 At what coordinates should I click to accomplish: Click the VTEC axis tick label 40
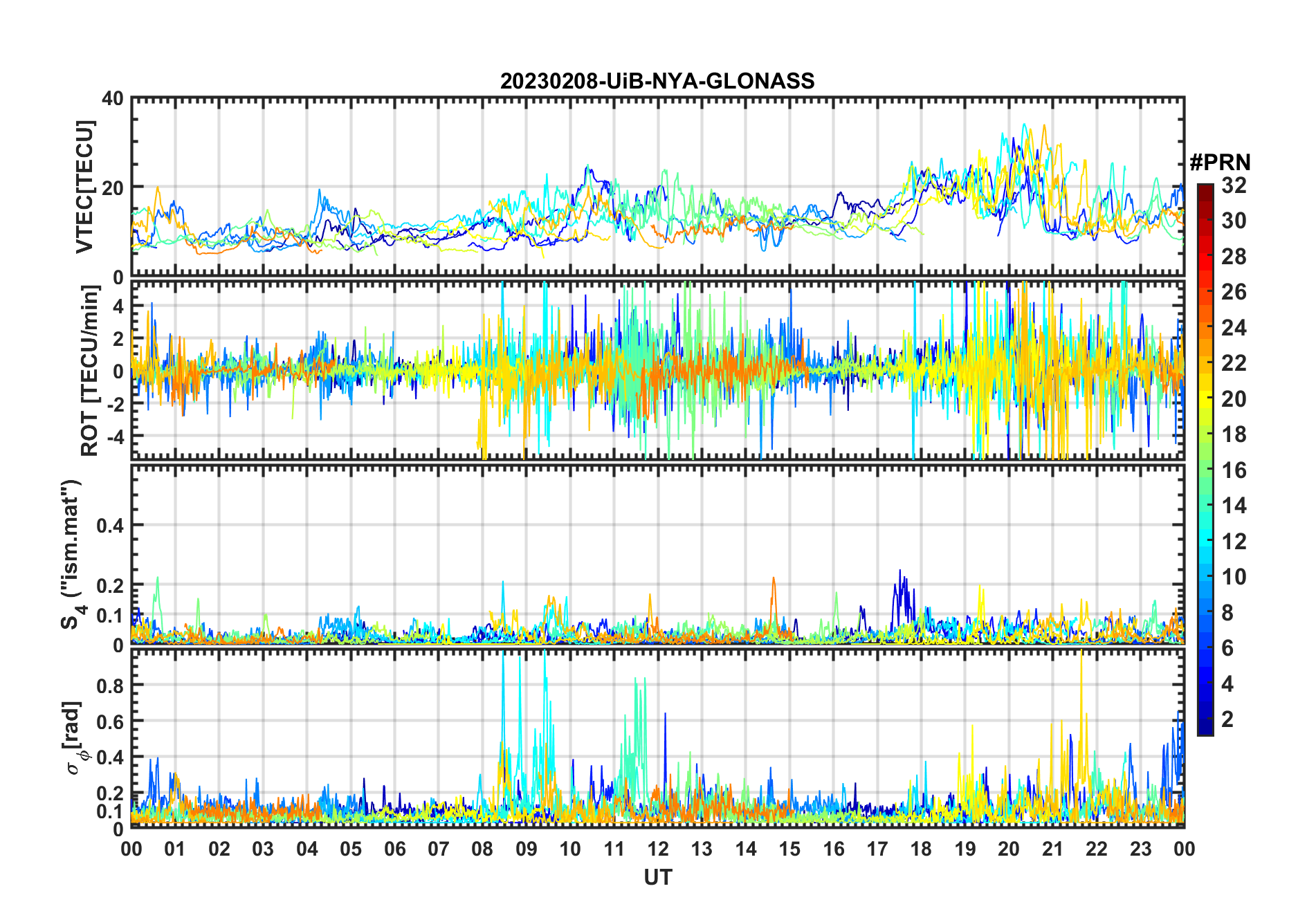[113, 99]
